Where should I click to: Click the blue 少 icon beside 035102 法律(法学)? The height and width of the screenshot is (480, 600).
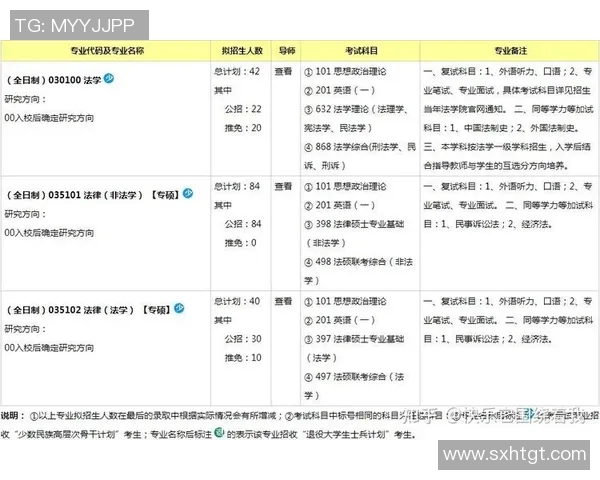tap(179, 308)
